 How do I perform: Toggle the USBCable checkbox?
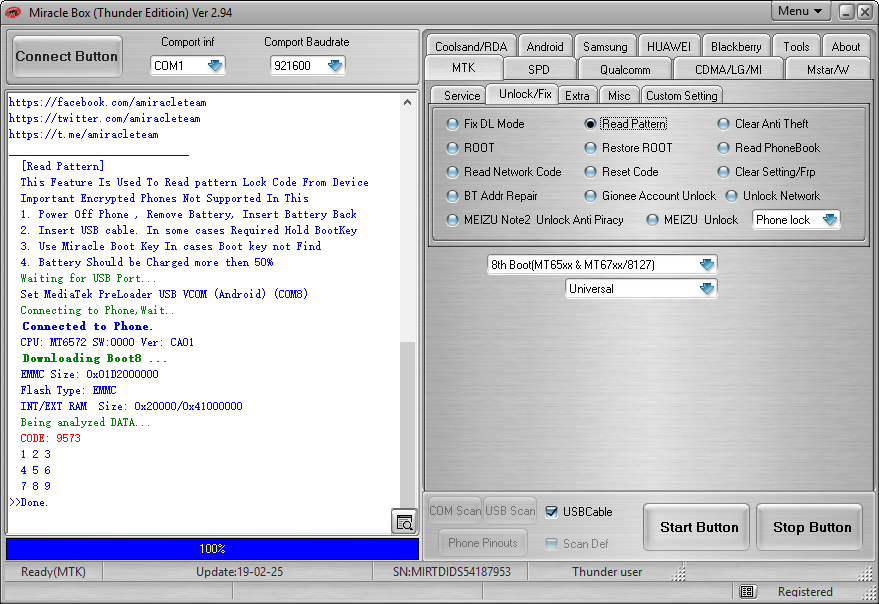pos(552,511)
